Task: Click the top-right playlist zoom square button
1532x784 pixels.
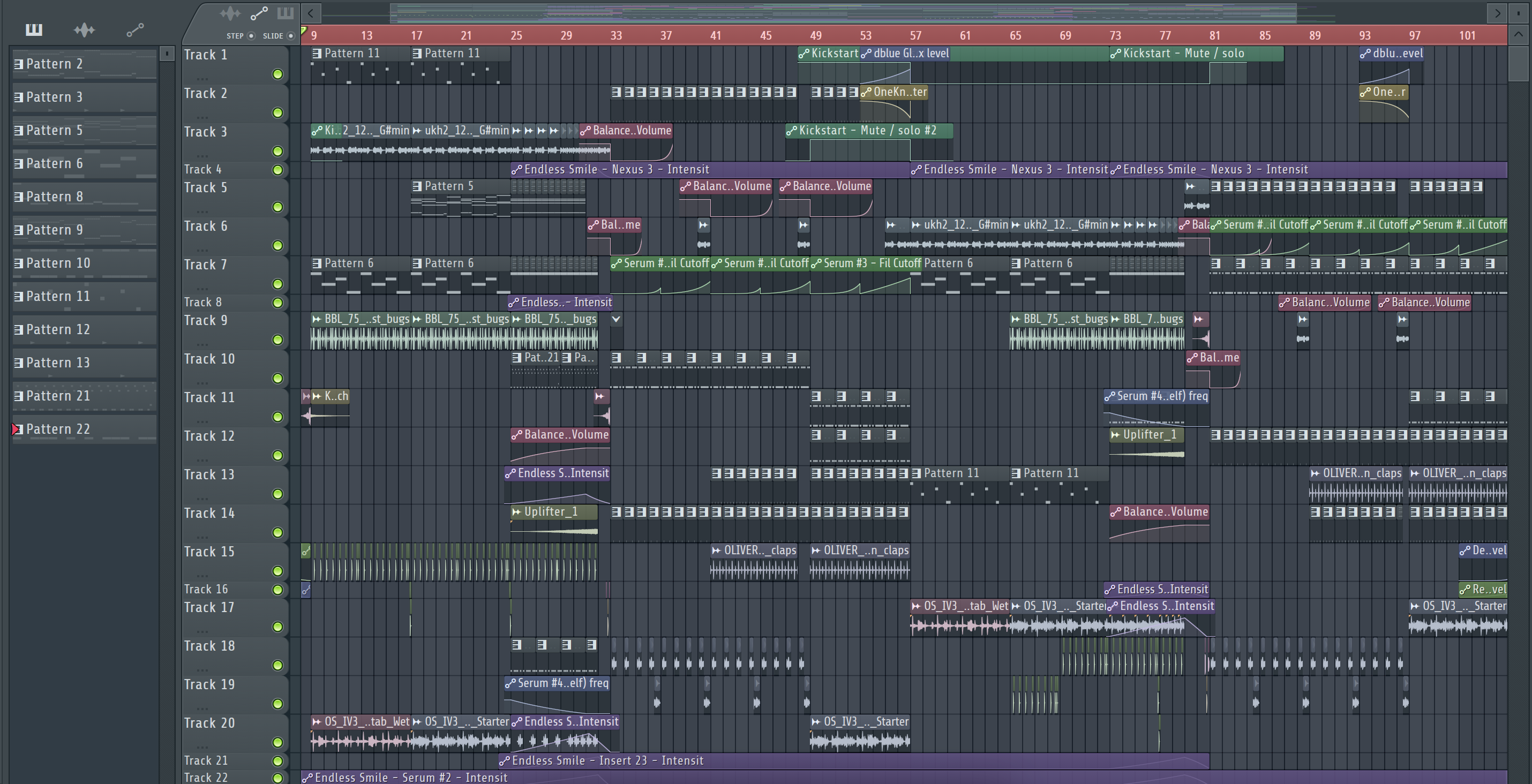Action: (1518, 12)
